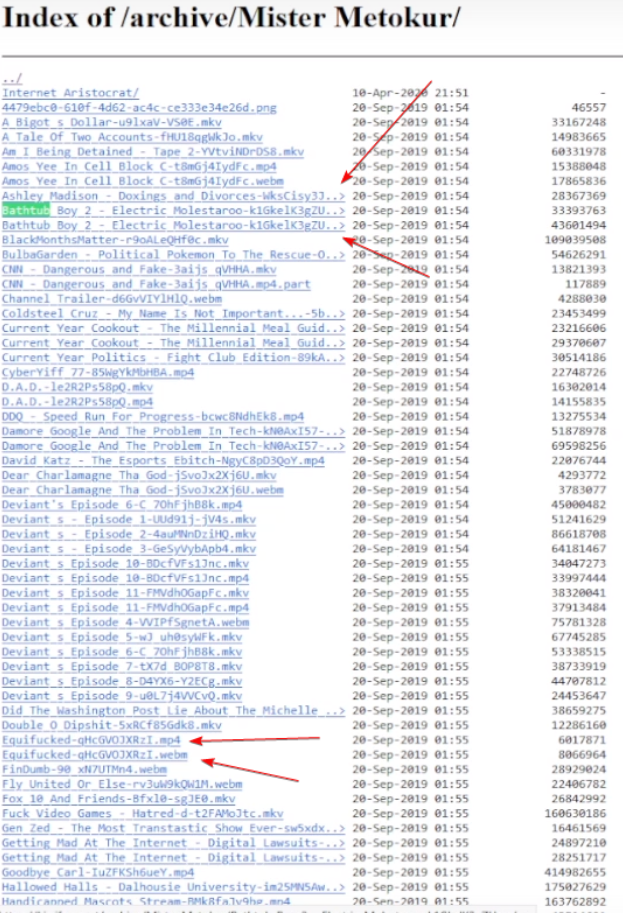Open Coldsteel Cruz My Name Is Not Important
Image resolution: width=623 pixels, height=913 pixels.
(x=174, y=313)
